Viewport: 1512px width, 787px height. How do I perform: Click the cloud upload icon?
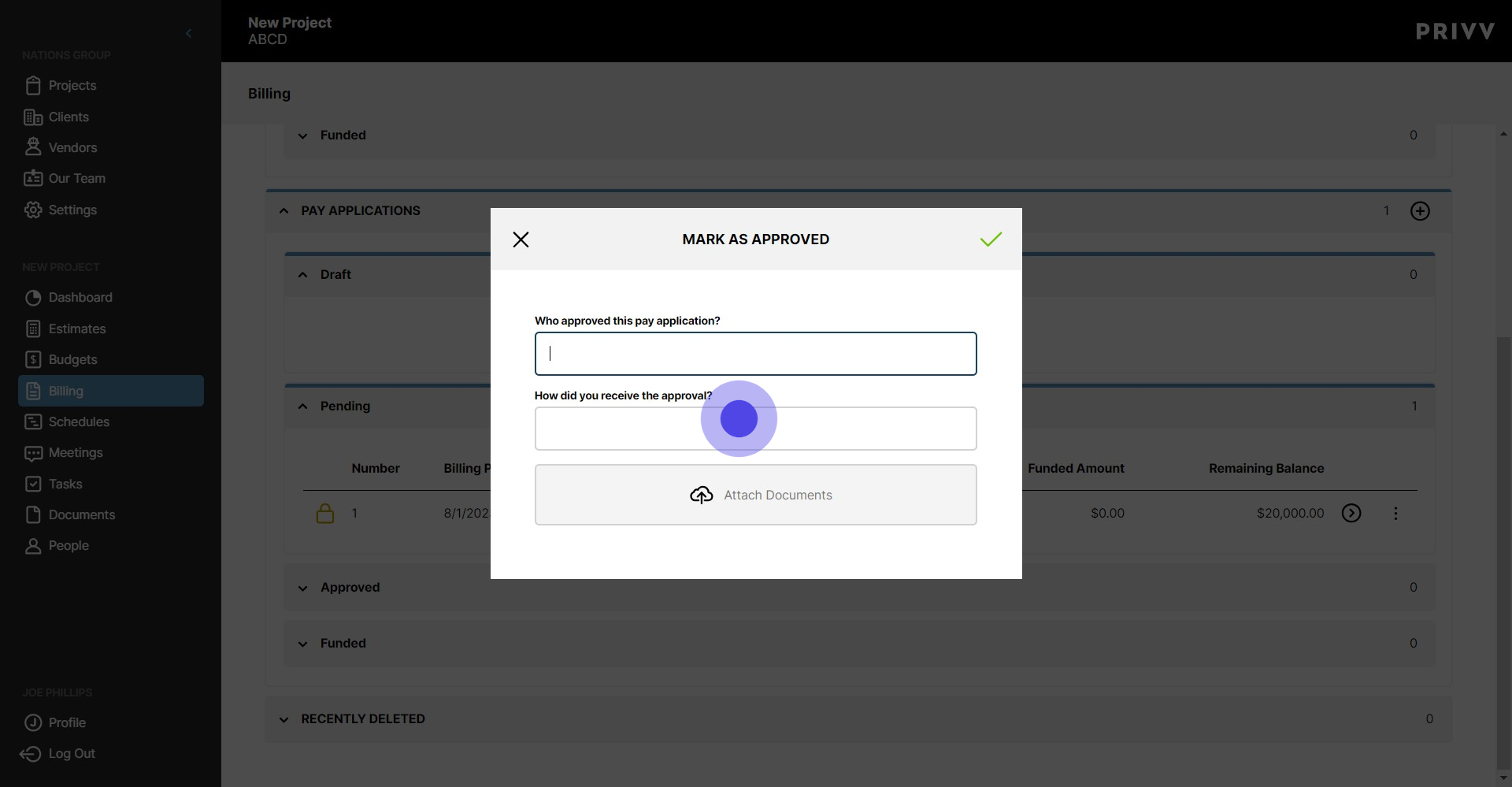coord(701,495)
